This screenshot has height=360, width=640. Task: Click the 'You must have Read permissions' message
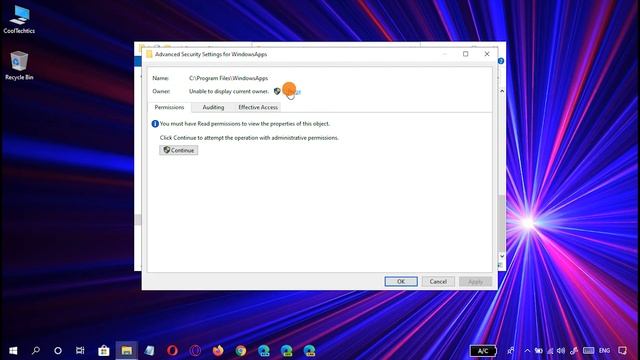coord(245,124)
